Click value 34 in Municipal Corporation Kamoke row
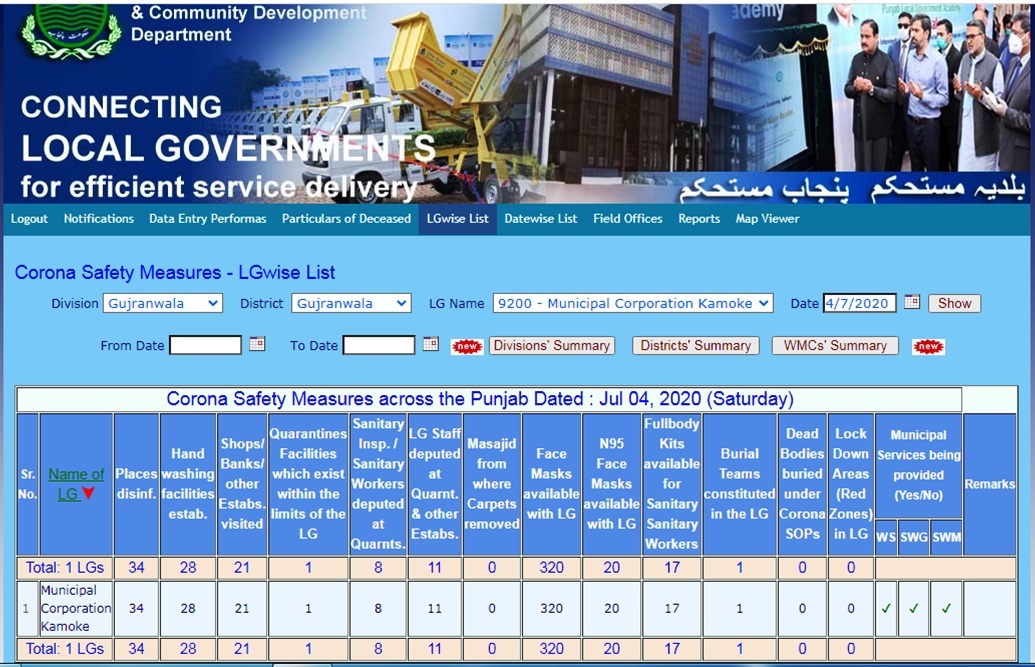Screen dimensions: 1035x667 [x=136, y=608]
